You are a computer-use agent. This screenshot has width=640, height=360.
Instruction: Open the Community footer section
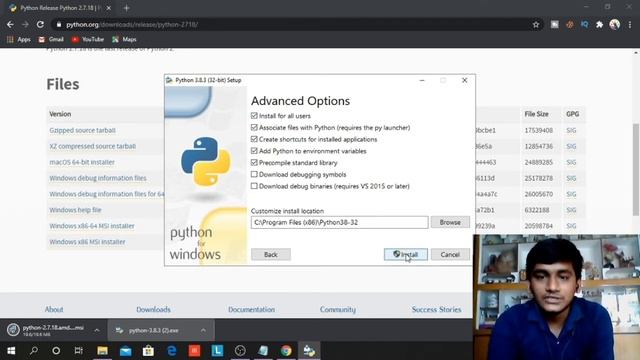click(338, 309)
